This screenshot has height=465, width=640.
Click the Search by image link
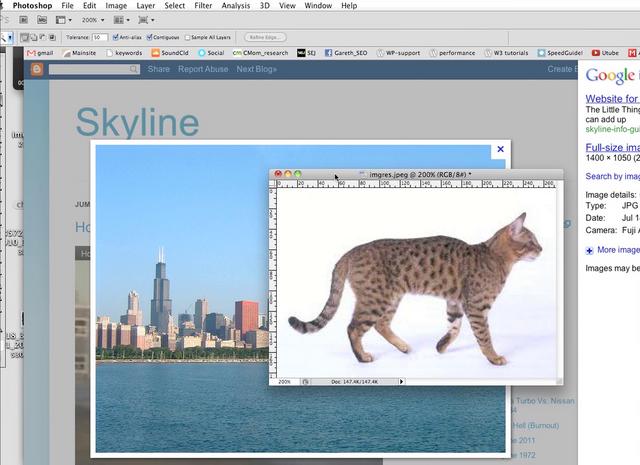(x=613, y=176)
